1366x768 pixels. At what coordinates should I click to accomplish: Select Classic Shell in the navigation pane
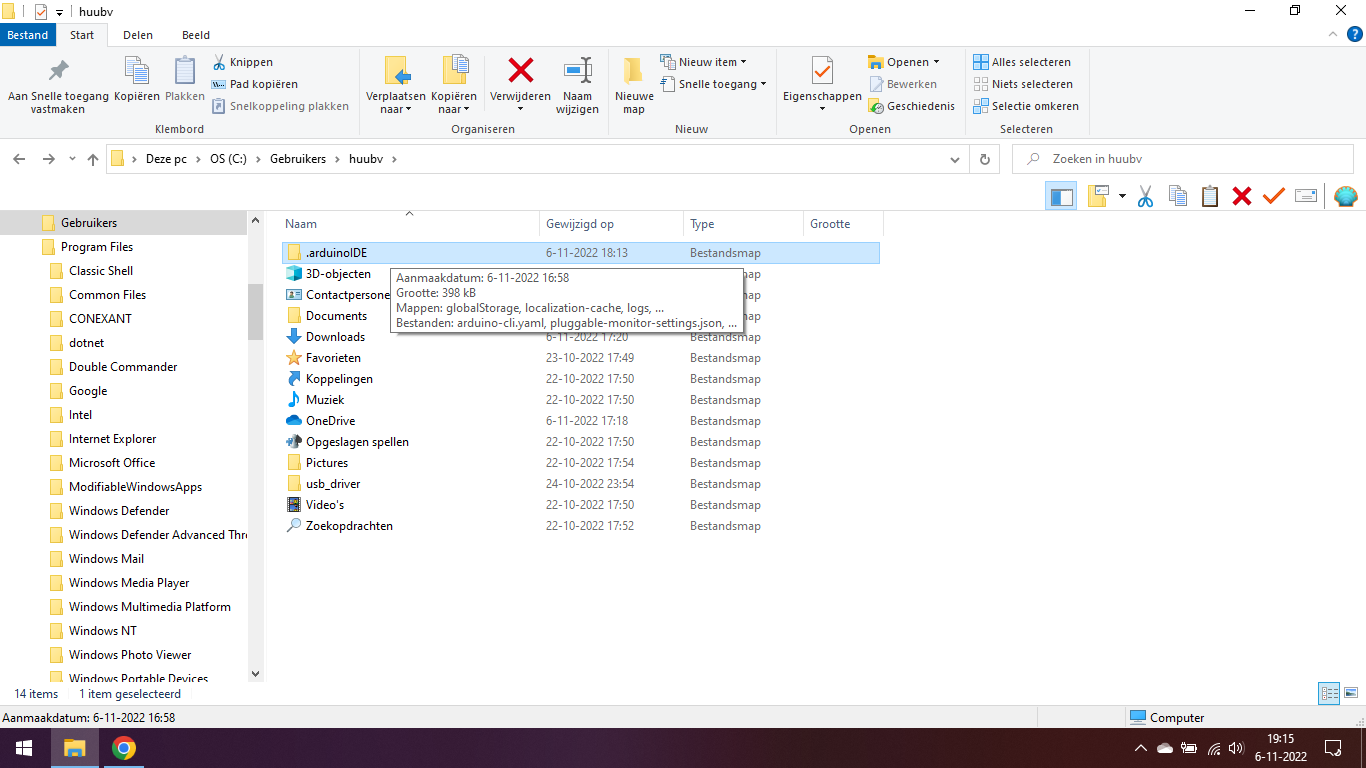[x=101, y=271]
